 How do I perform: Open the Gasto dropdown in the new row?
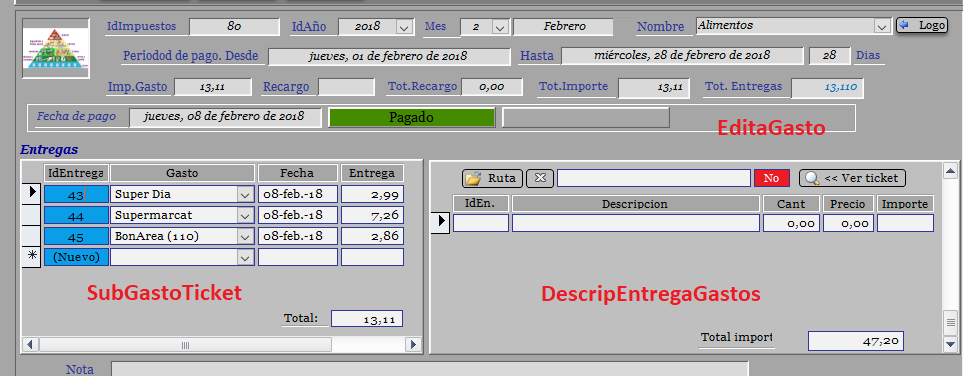click(x=246, y=257)
